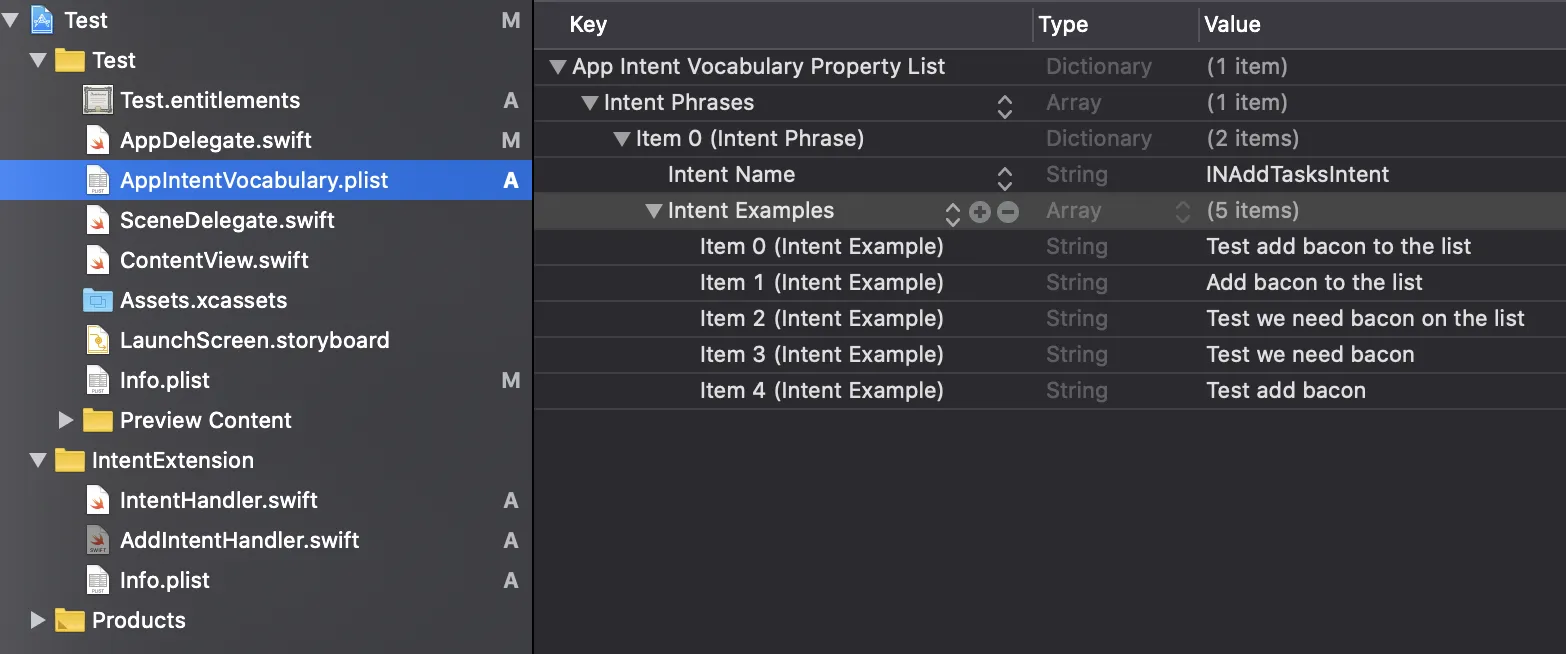This screenshot has height=654, width=1566.
Task: Expand the Products folder
Action: tap(38, 620)
